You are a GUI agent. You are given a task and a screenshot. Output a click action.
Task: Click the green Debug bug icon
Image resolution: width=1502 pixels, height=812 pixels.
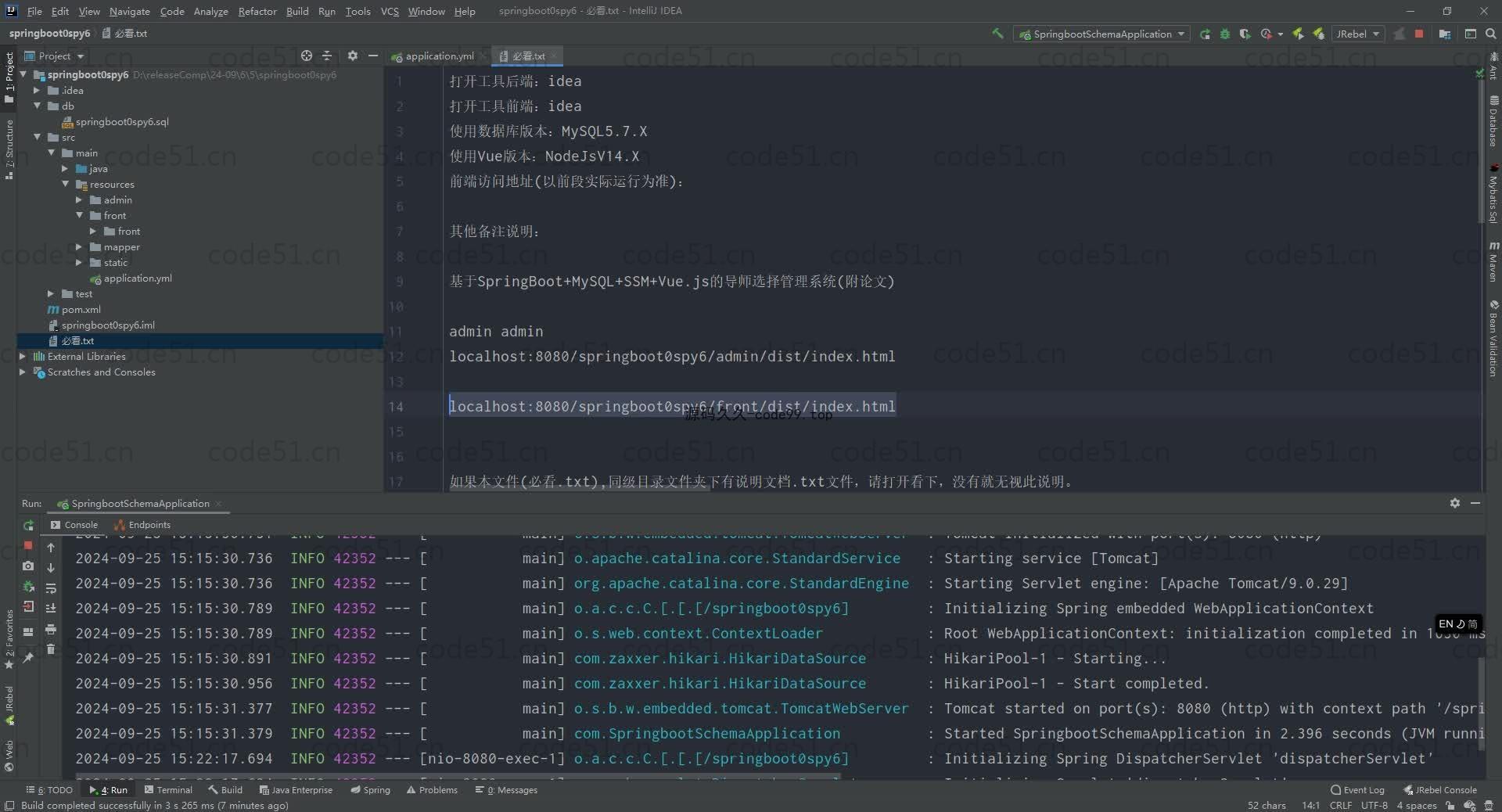coord(1225,34)
